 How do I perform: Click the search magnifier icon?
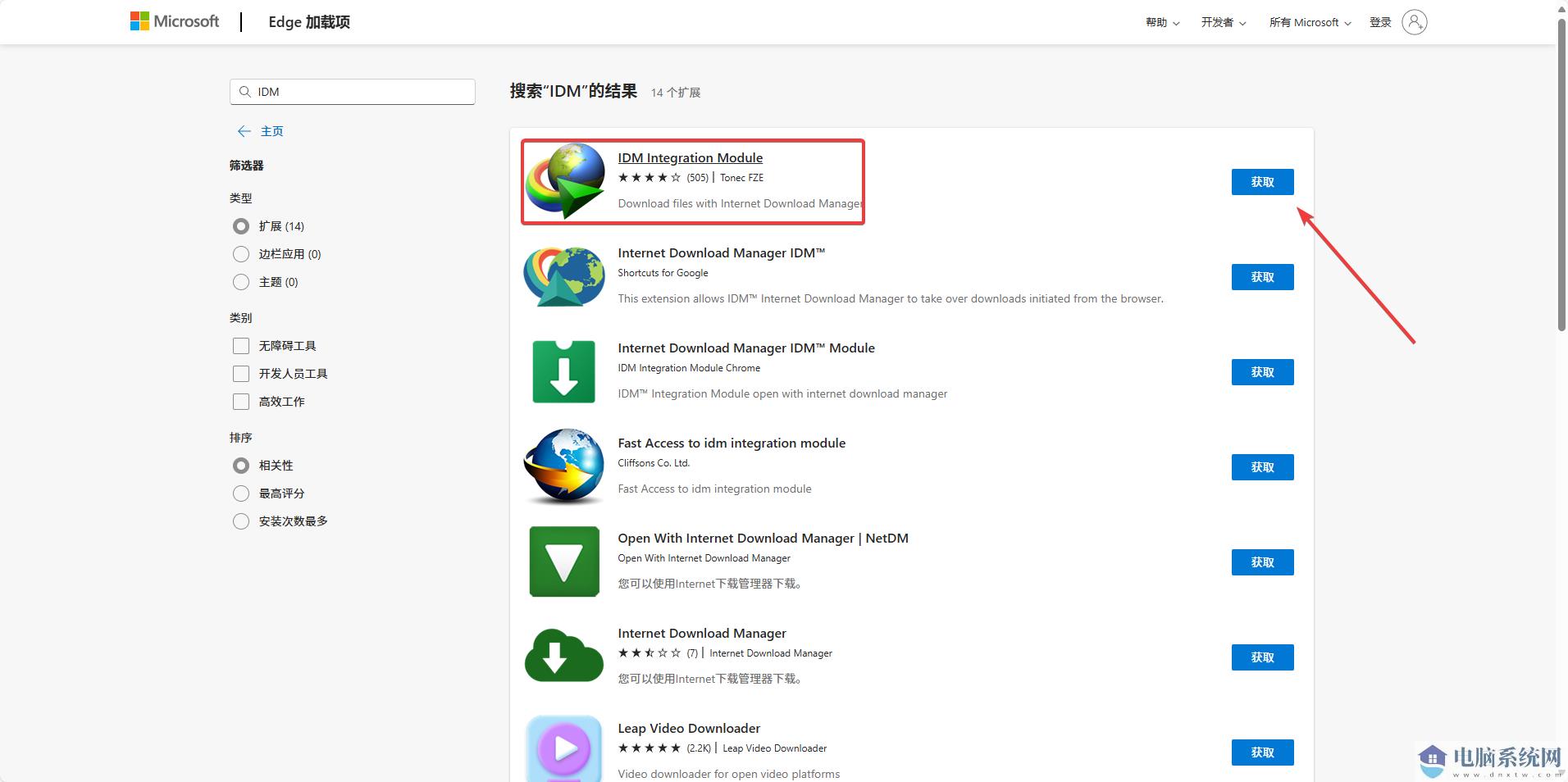coord(244,92)
